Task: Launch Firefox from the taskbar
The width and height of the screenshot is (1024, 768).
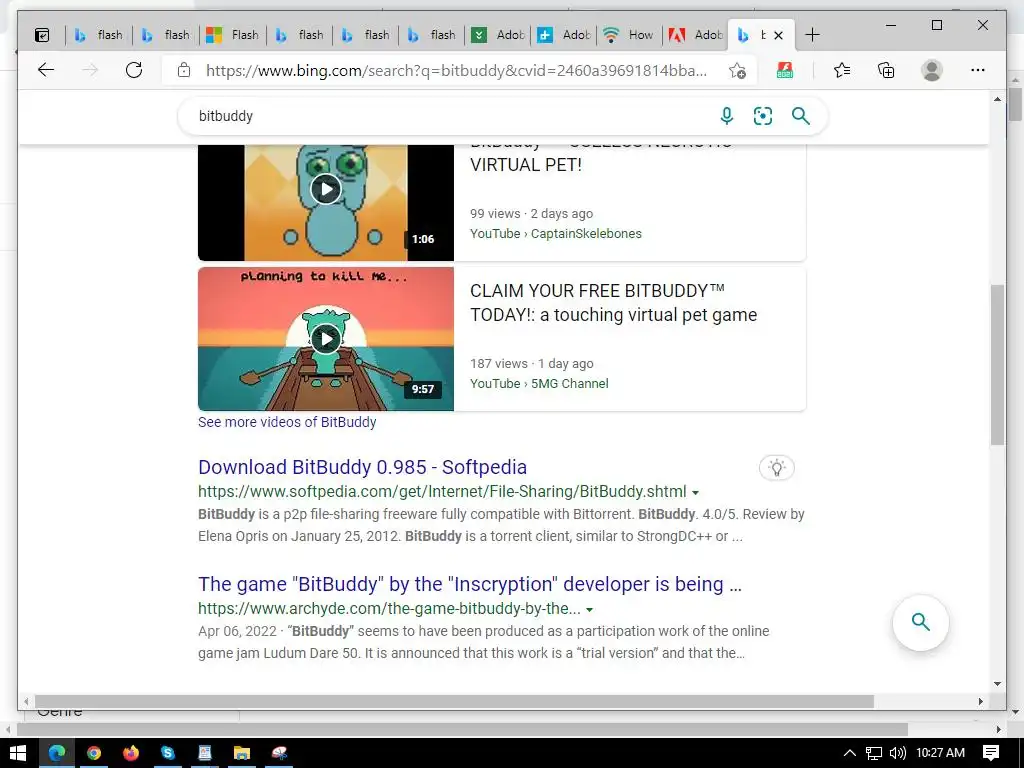Action: (131, 753)
